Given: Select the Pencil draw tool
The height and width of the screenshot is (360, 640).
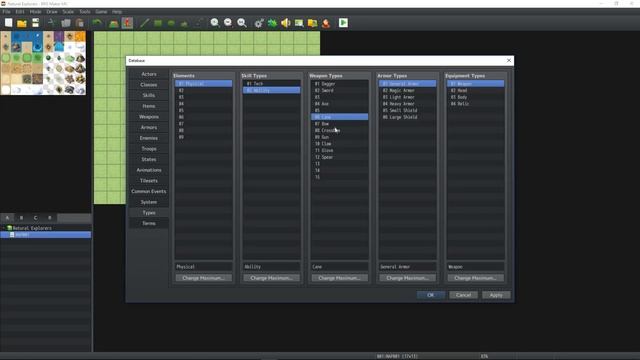Looking at the screenshot, I should click(144, 23).
